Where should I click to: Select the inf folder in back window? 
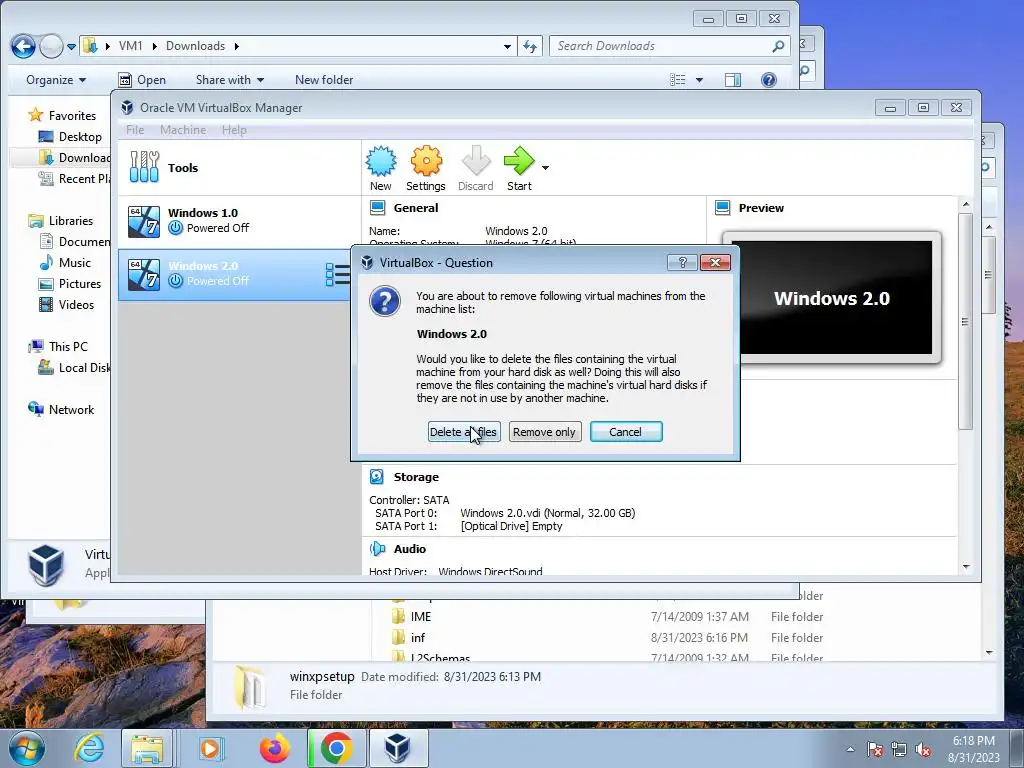pyautogui.click(x=408, y=637)
